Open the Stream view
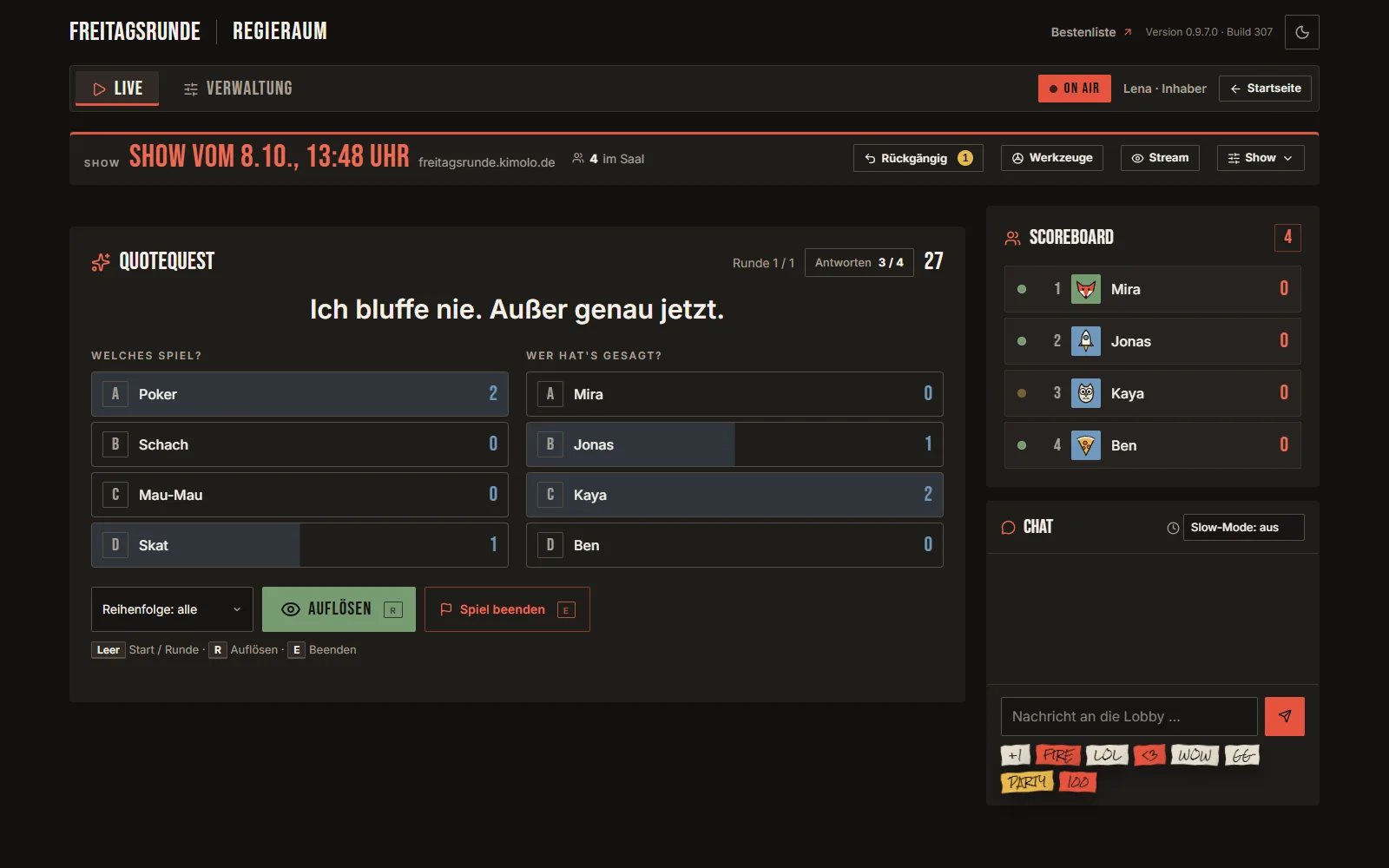1389x868 pixels. pyautogui.click(x=1160, y=158)
